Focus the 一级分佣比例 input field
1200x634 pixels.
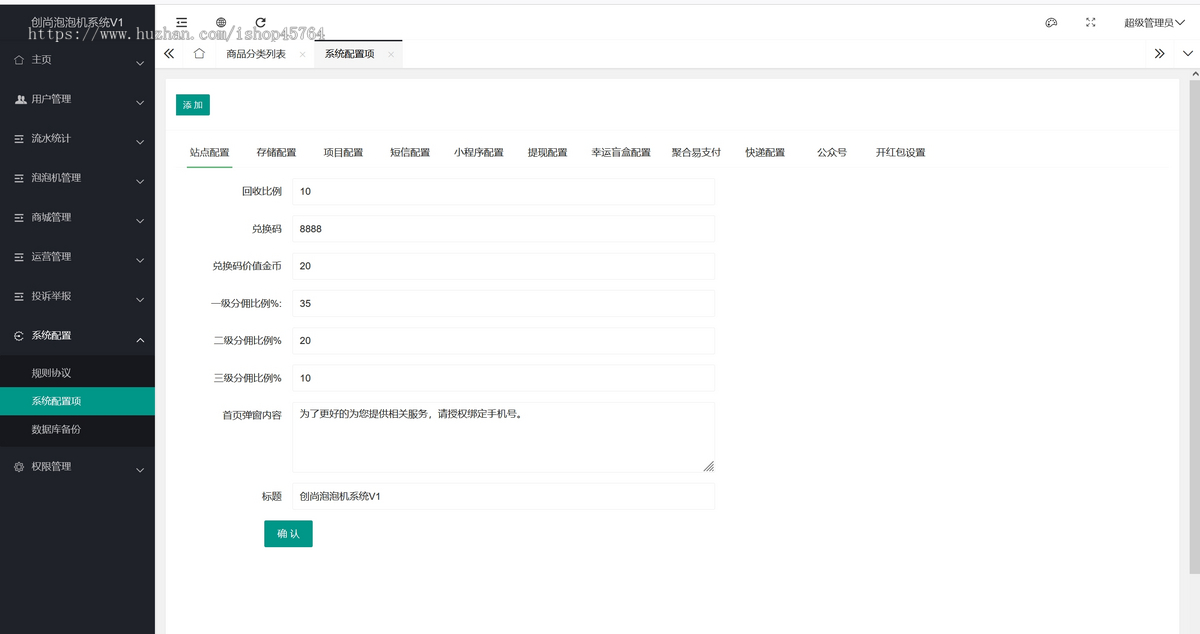504,303
